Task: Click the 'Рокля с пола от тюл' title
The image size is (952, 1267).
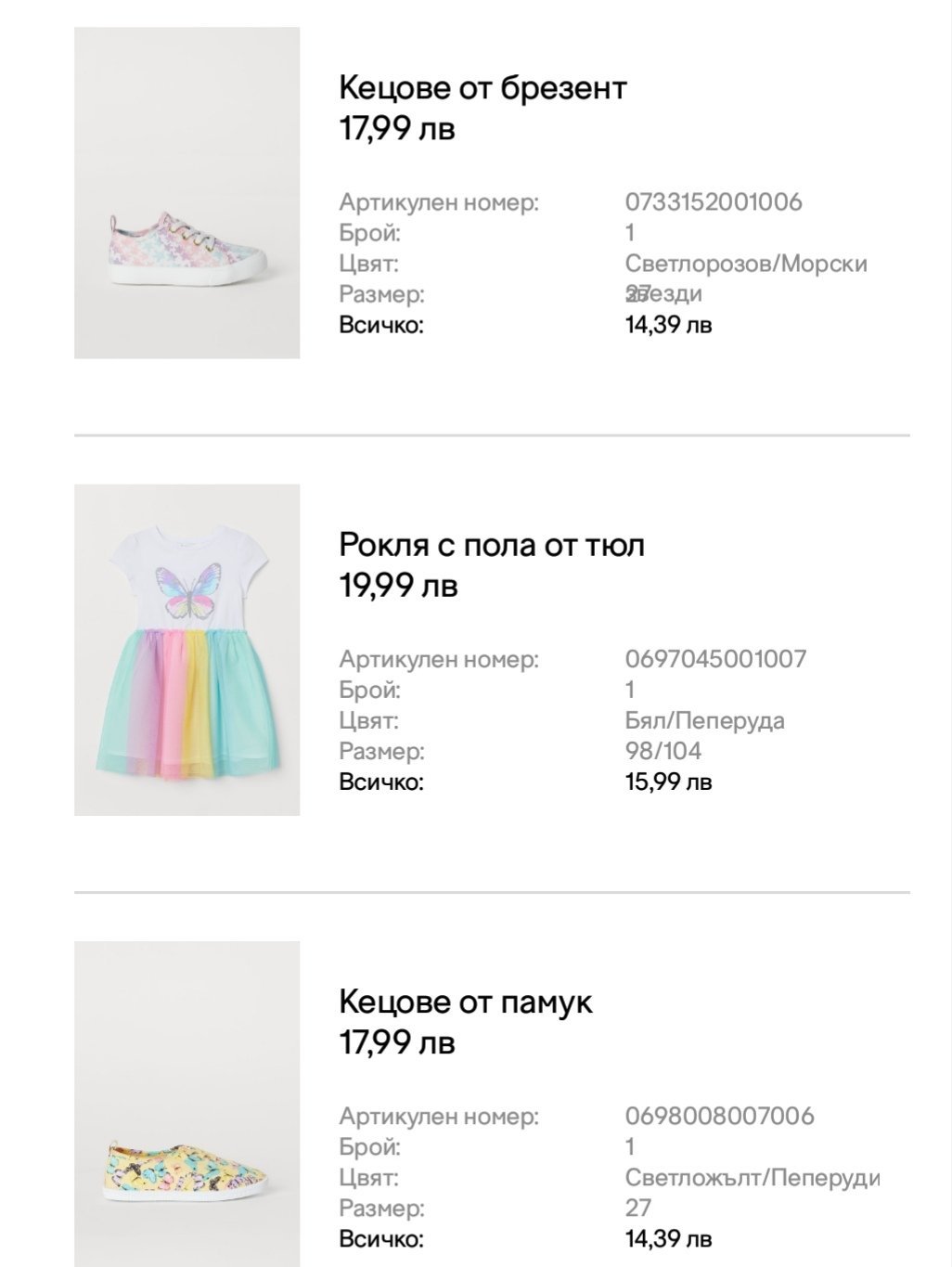Action: pos(492,545)
